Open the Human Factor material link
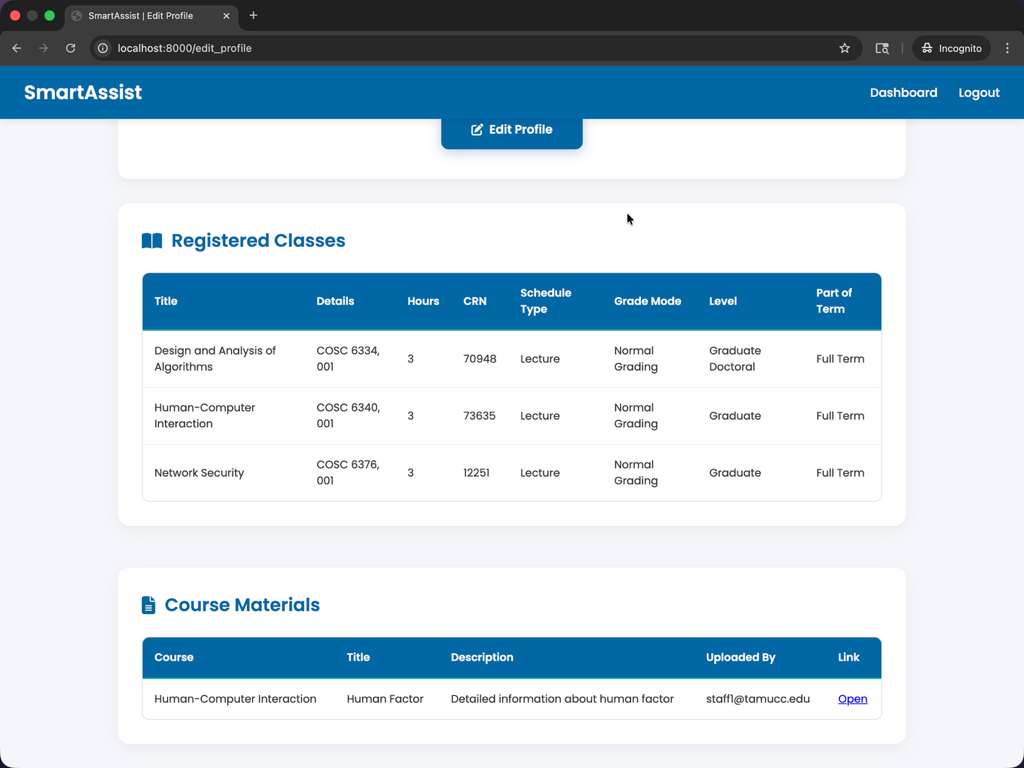The height and width of the screenshot is (768, 1024). (x=852, y=699)
